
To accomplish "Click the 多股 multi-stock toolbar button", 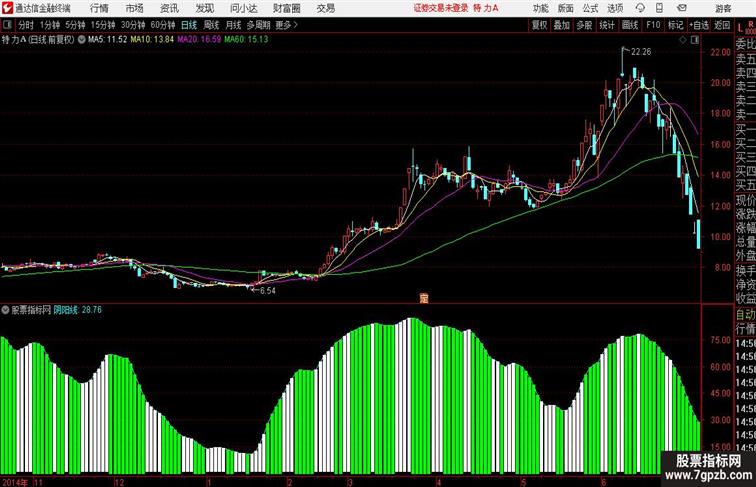I will tap(584, 25).
